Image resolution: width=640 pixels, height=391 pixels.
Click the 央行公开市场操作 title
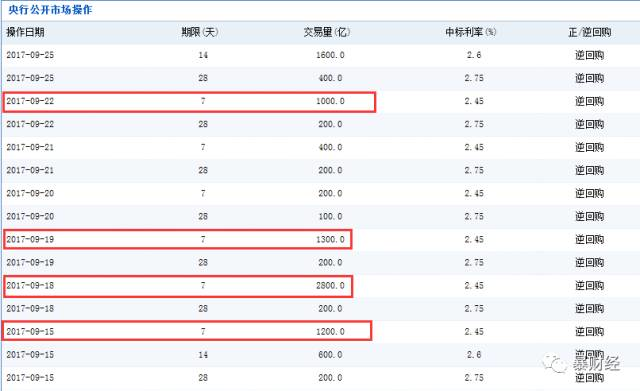(50, 10)
